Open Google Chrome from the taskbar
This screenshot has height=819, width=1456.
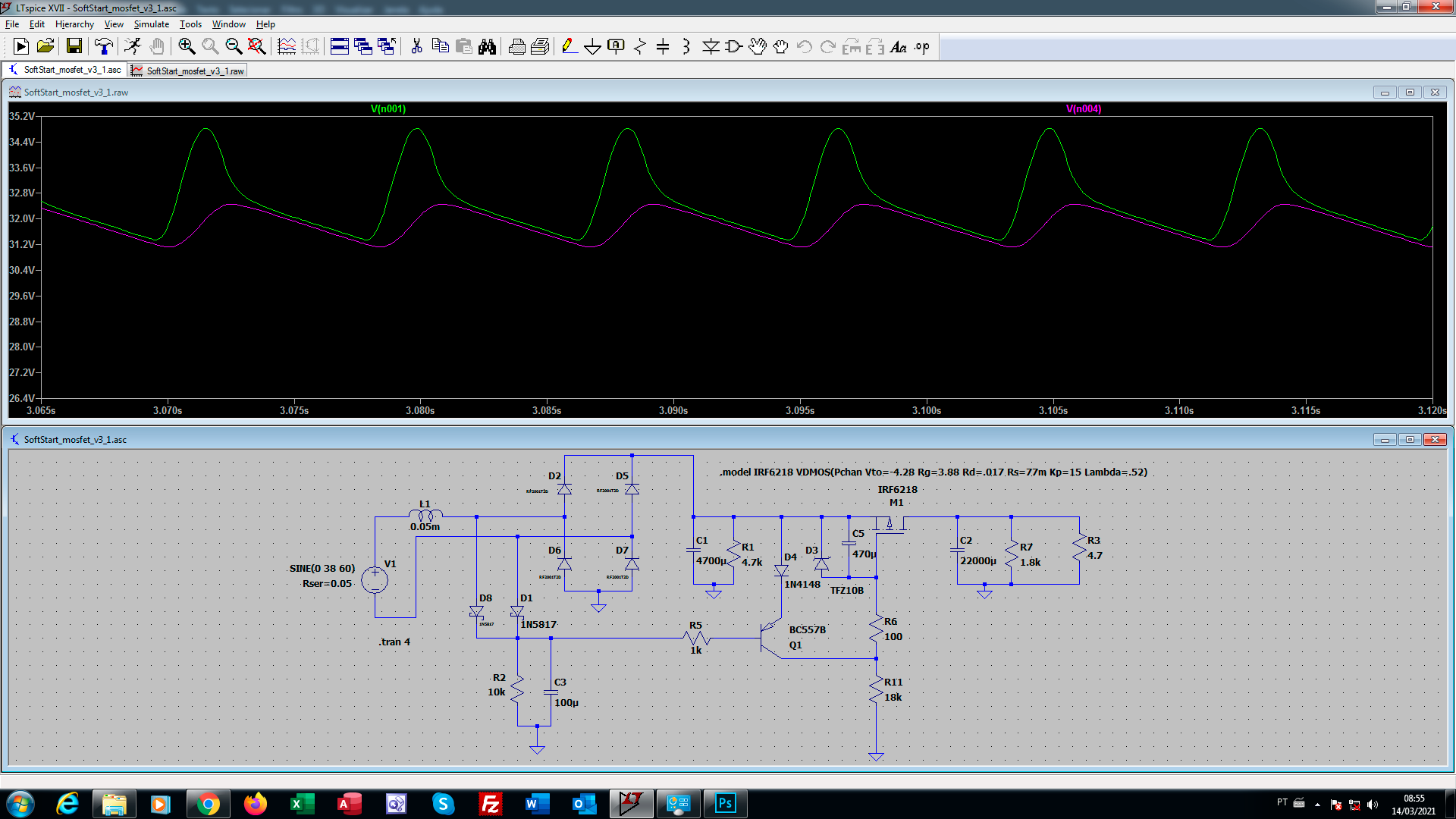208,804
